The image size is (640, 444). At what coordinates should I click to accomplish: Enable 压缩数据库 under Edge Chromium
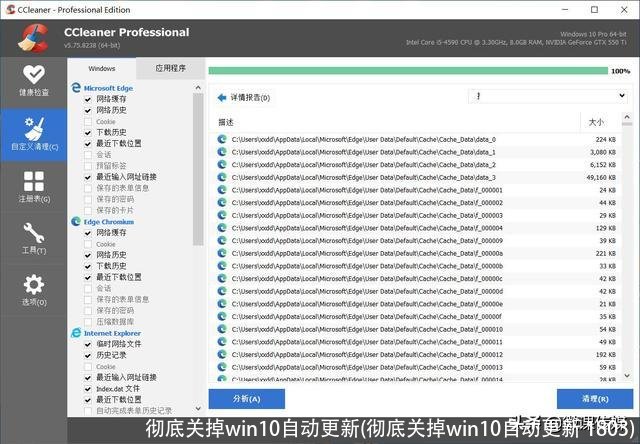[x=88, y=322]
